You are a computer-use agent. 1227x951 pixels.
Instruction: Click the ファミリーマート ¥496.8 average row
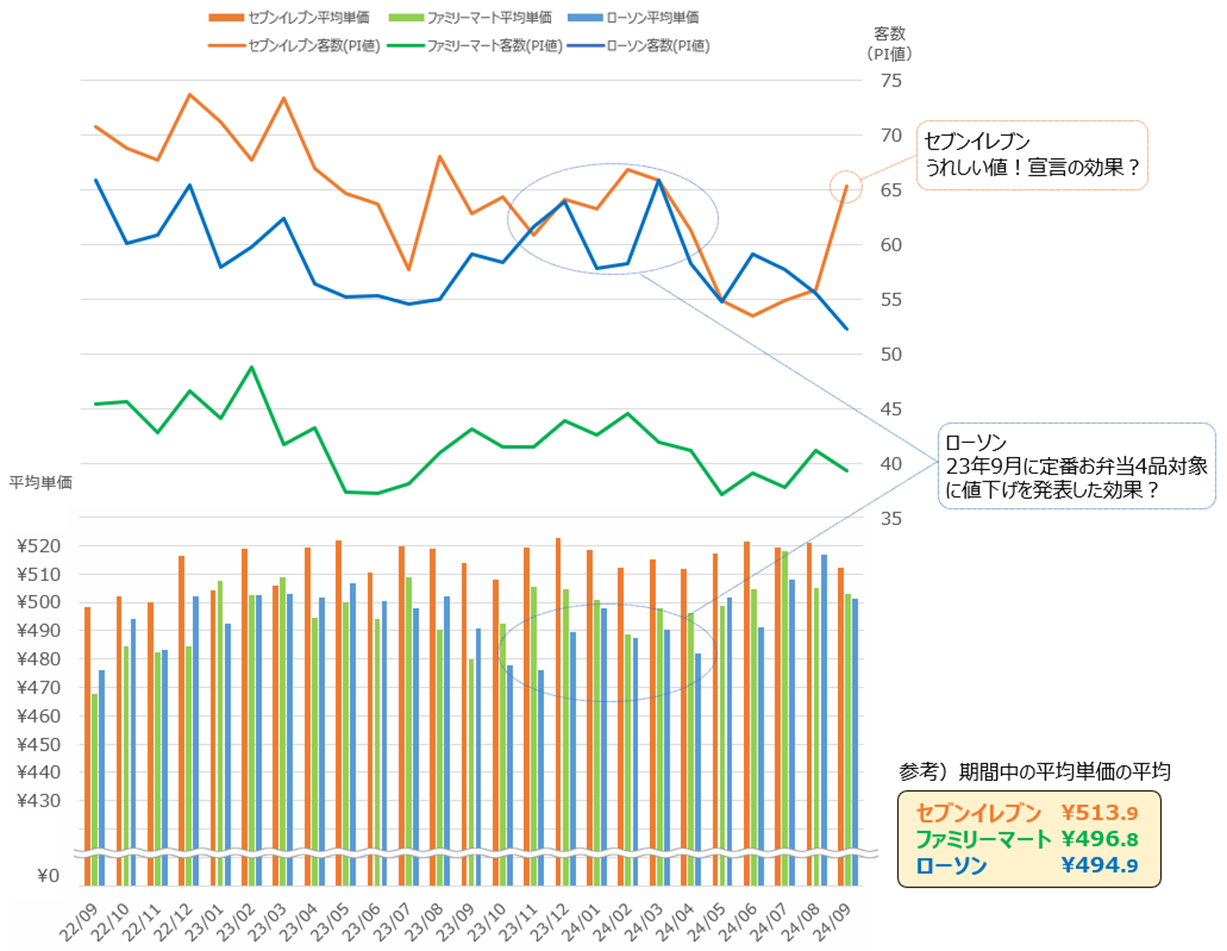point(1028,838)
